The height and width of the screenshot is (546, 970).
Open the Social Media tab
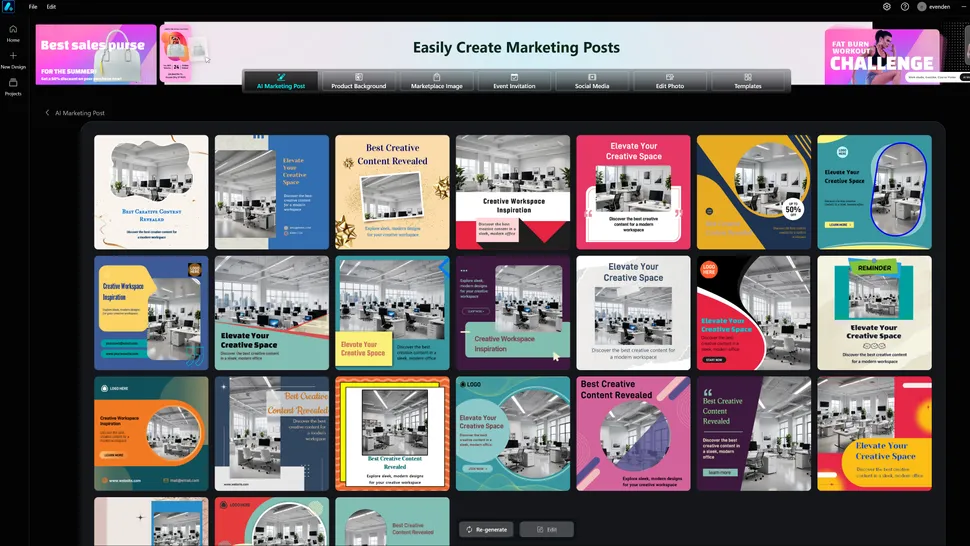pos(592,81)
